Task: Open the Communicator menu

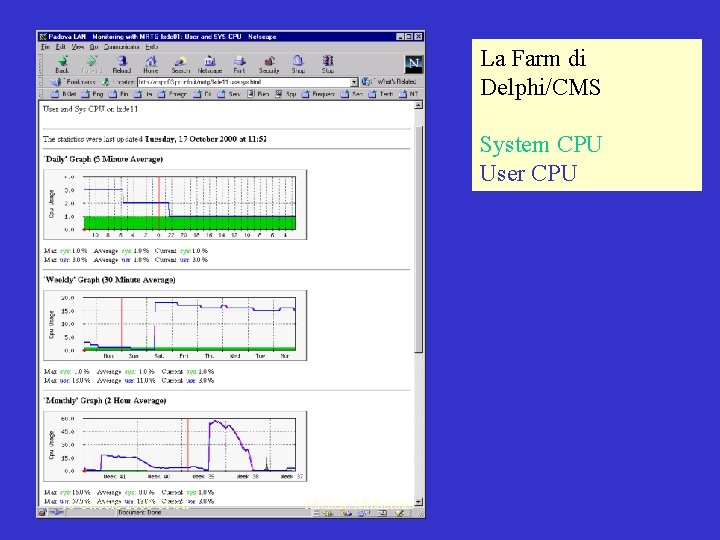Action: click(121, 47)
